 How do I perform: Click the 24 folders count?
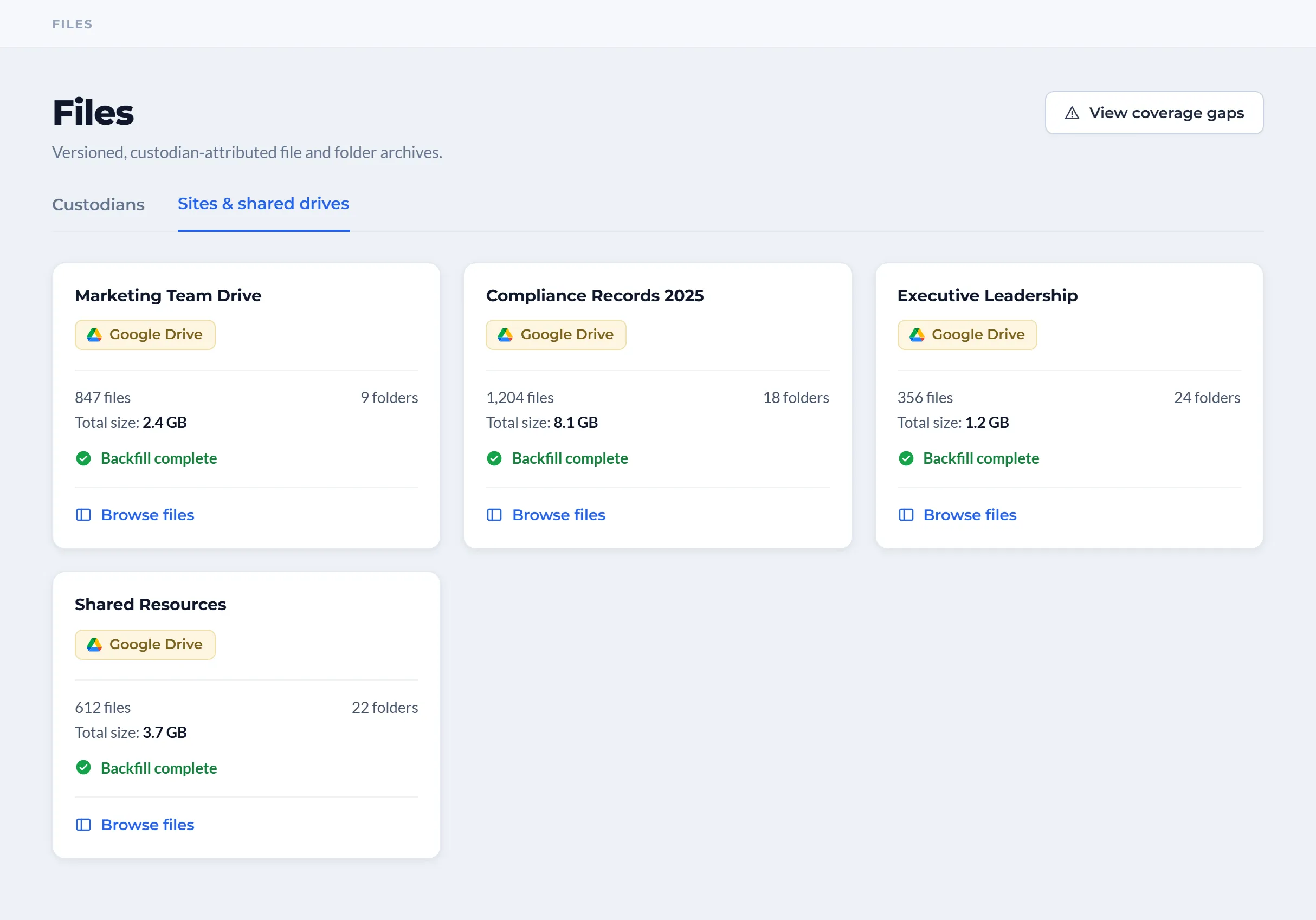(x=1207, y=398)
